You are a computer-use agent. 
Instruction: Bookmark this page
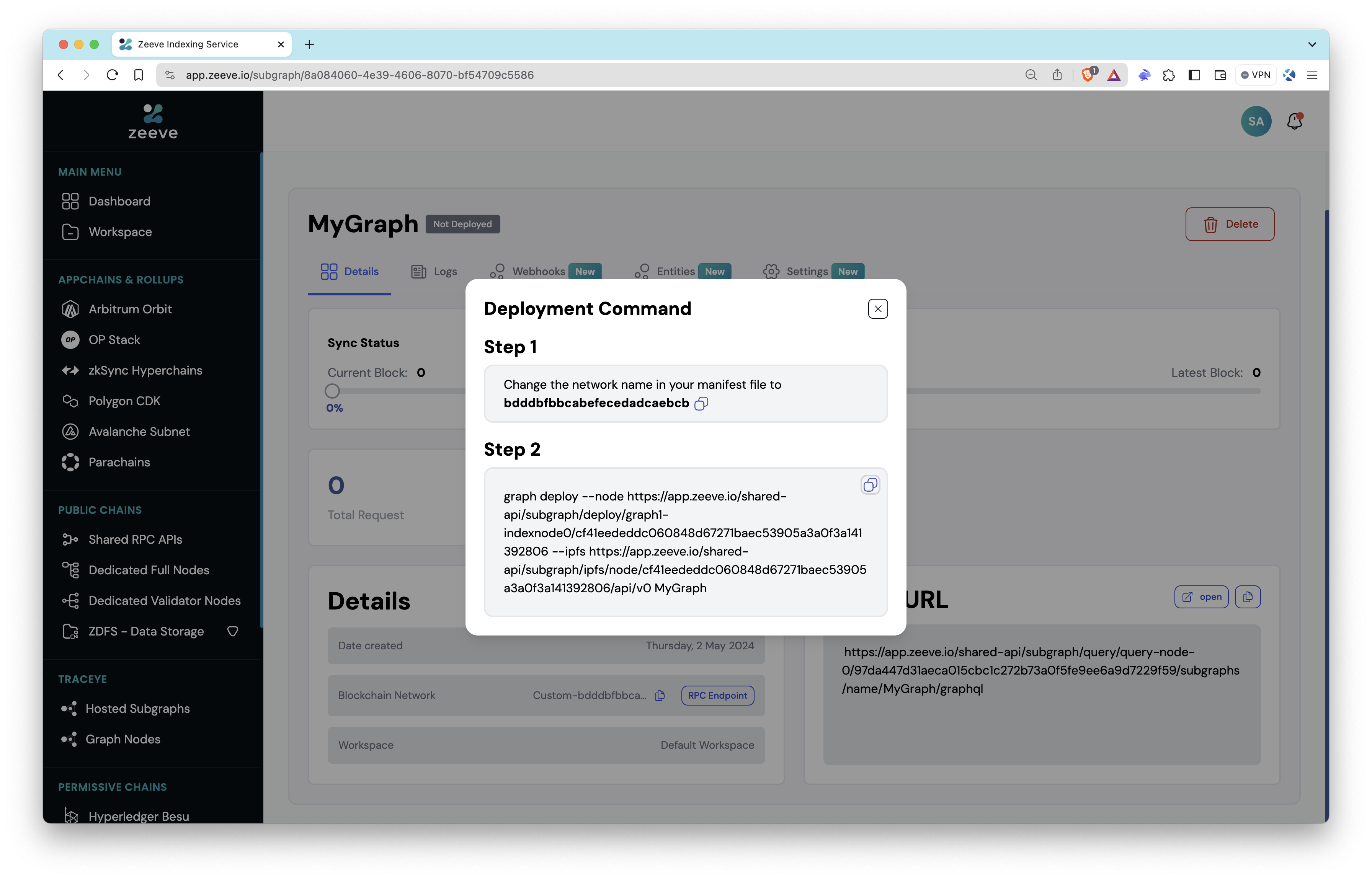point(138,75)
